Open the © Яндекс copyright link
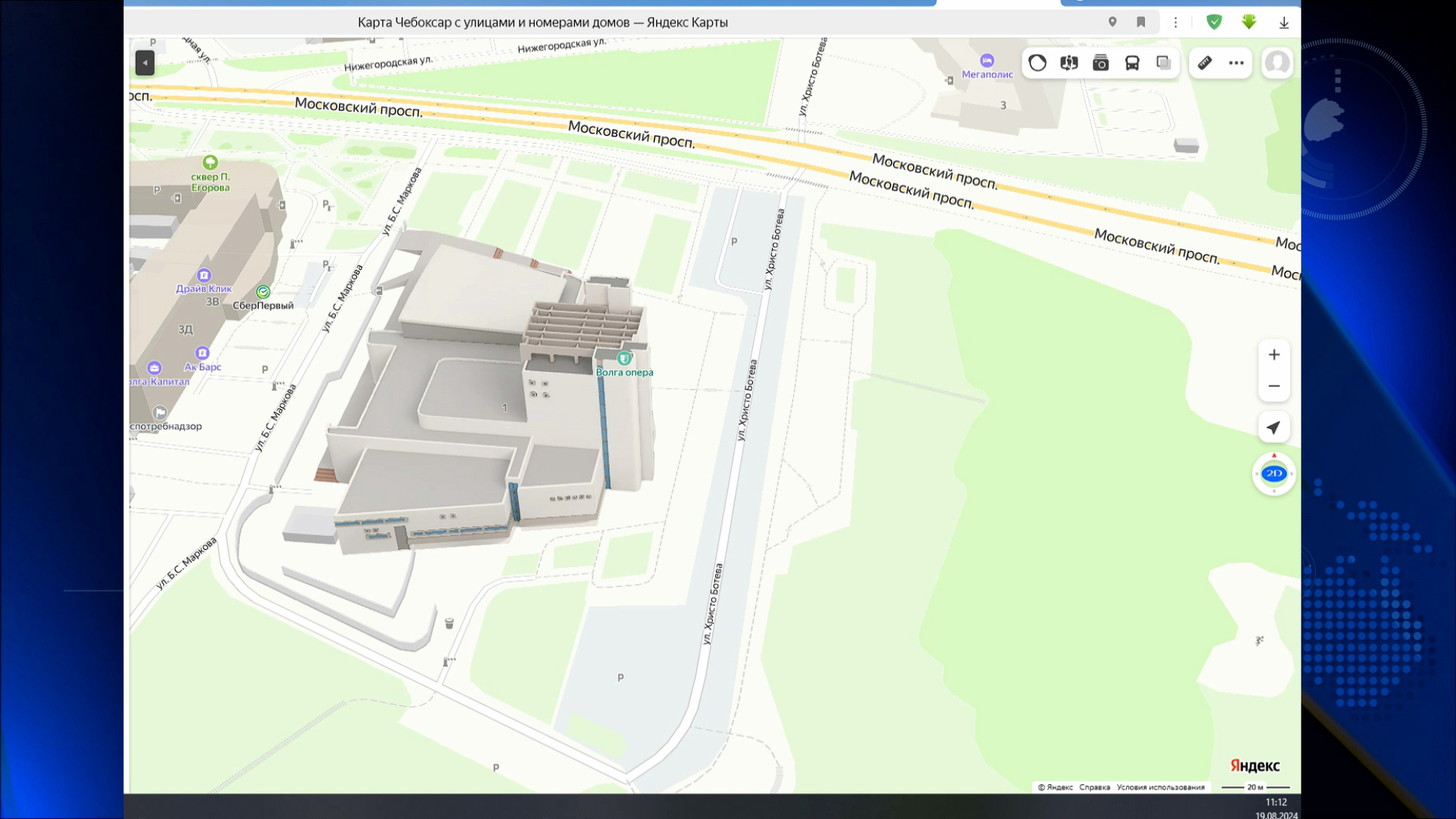 [1055, 787]
